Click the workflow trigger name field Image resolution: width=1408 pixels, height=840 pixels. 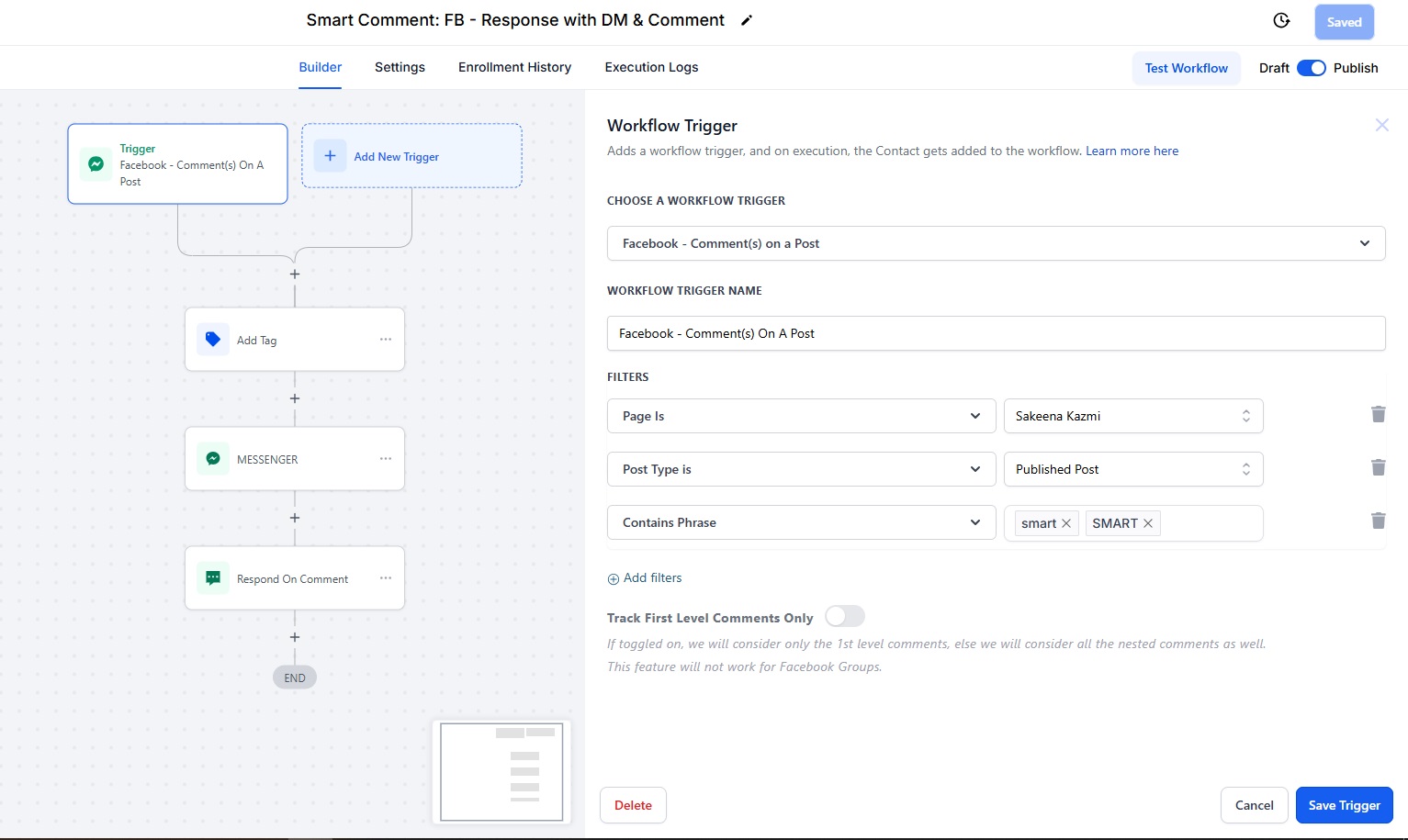(996, 333)
